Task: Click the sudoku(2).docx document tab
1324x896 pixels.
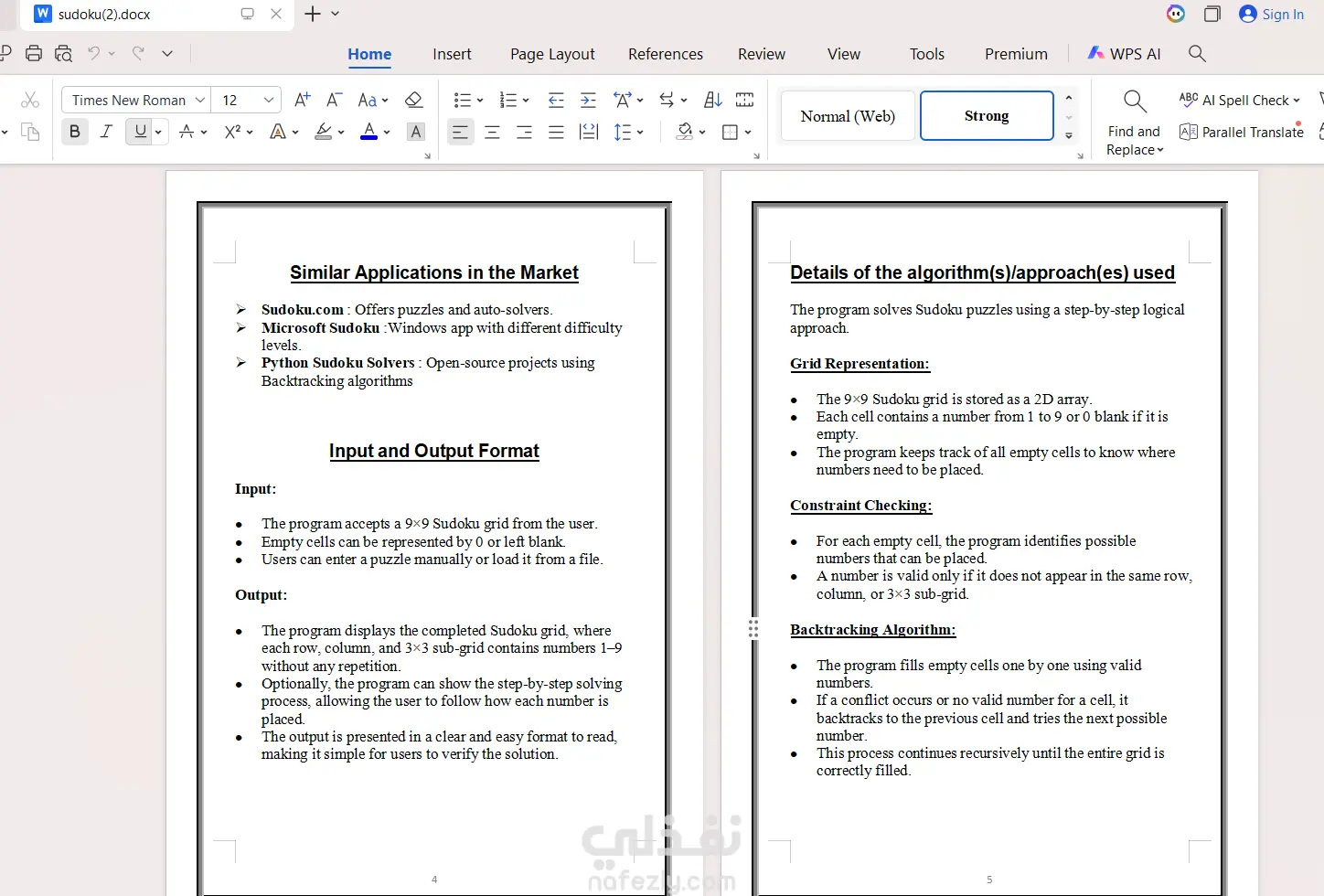Action: (104, 14)
